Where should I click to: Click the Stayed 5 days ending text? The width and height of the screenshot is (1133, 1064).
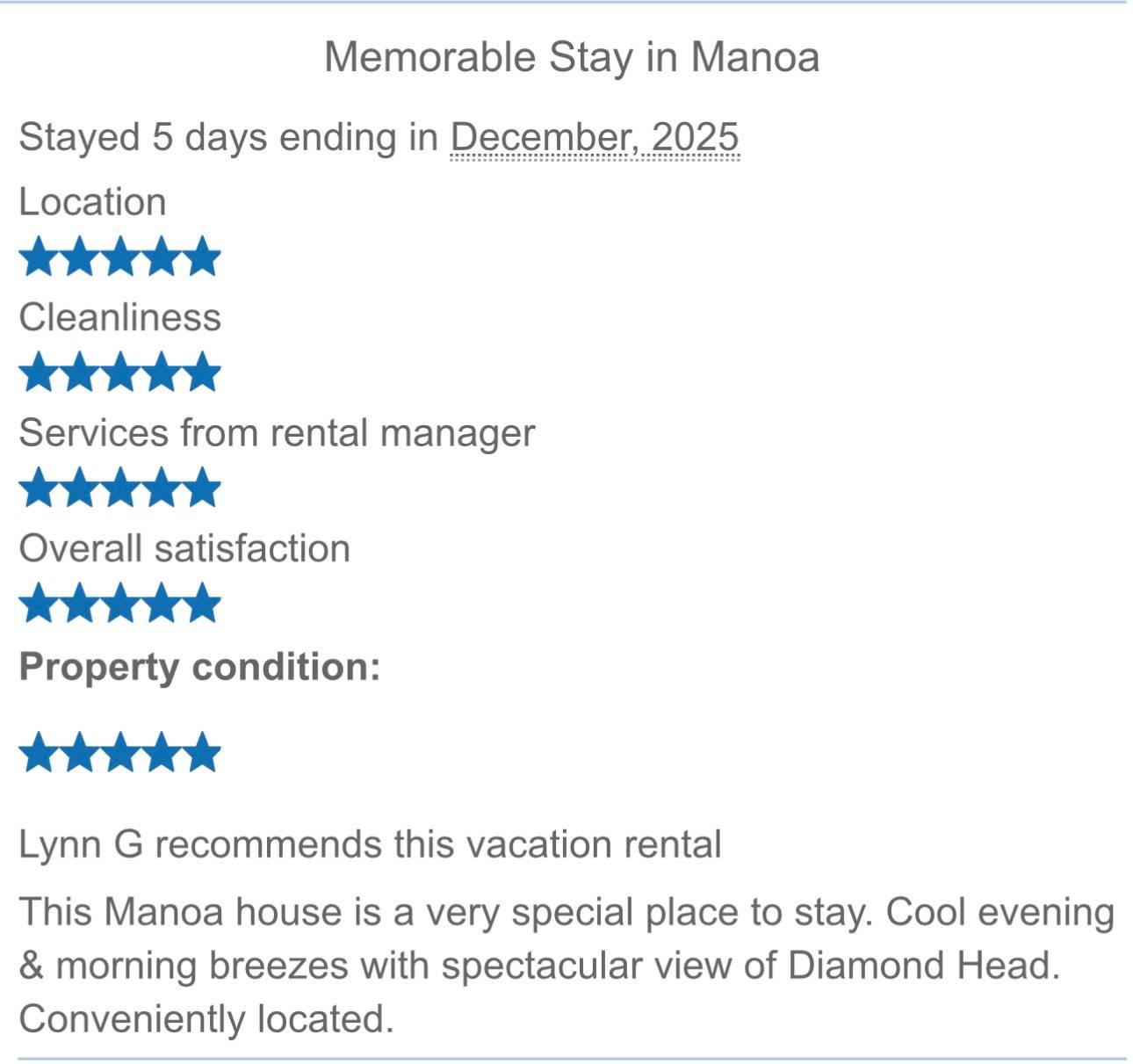pos(228,138)
